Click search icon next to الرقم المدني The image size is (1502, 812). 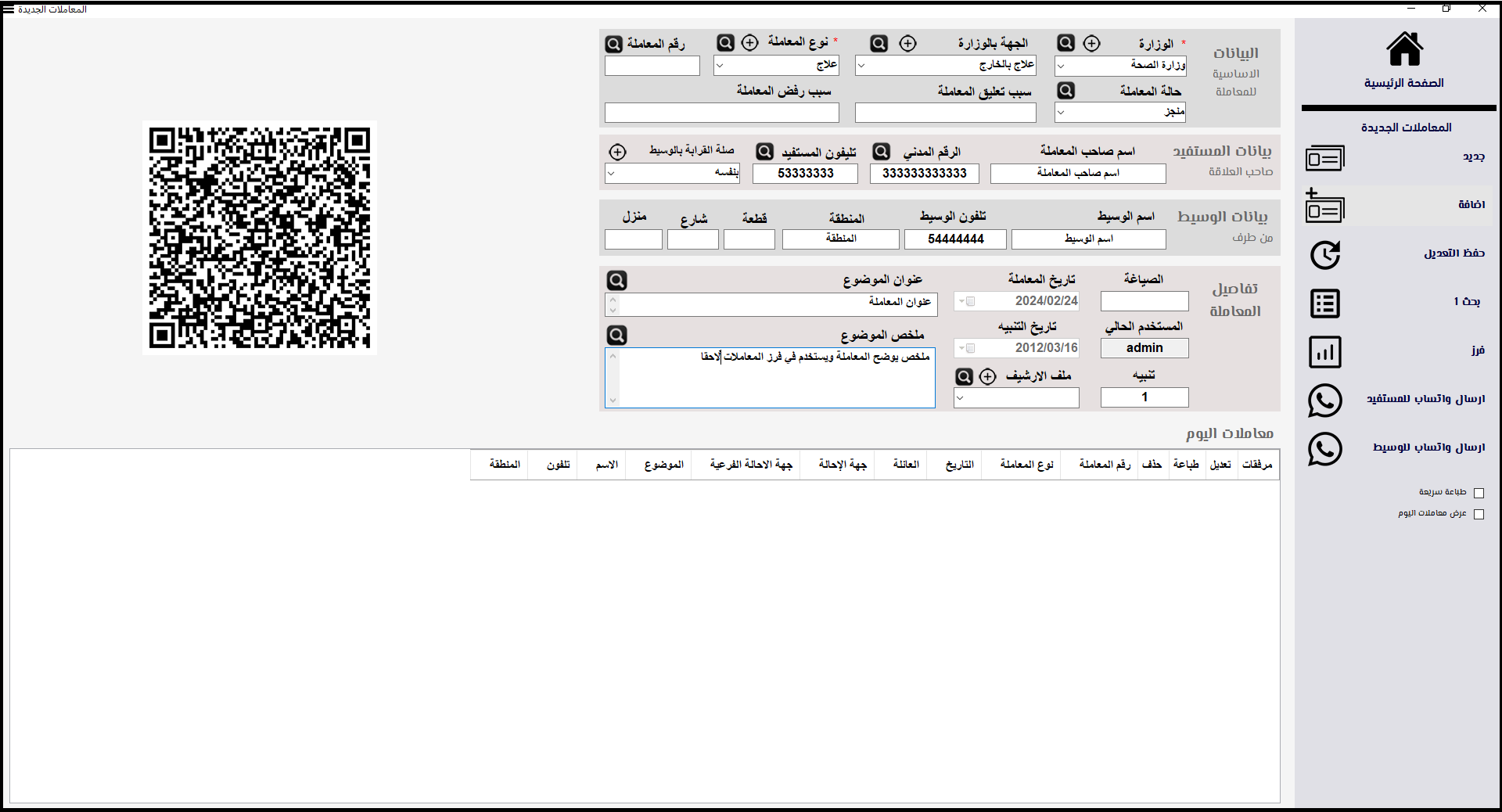tap(882, 151)
